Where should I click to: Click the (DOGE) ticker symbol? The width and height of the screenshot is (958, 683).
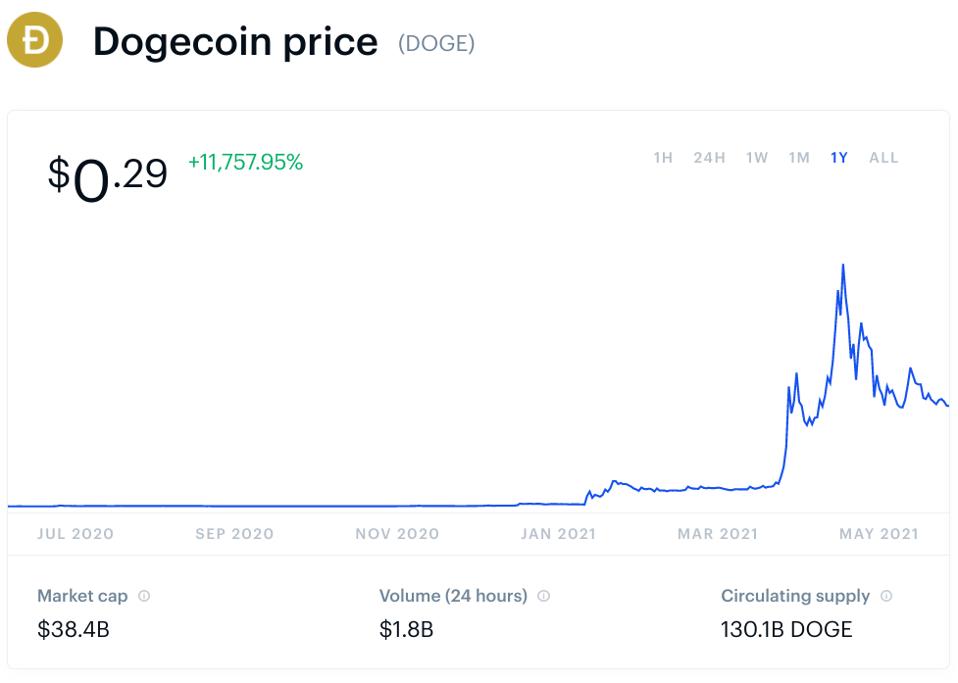(436, 43)
